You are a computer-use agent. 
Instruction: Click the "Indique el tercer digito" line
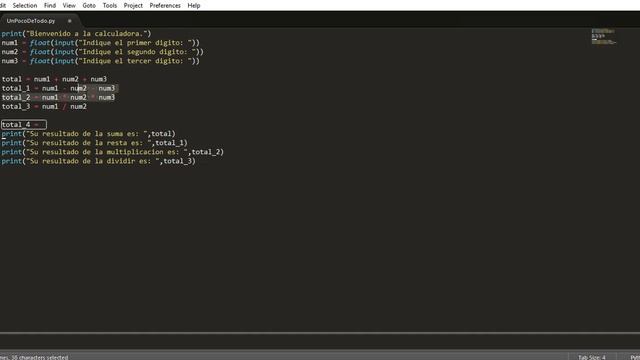pyautogui.click(x=100, y=61)
